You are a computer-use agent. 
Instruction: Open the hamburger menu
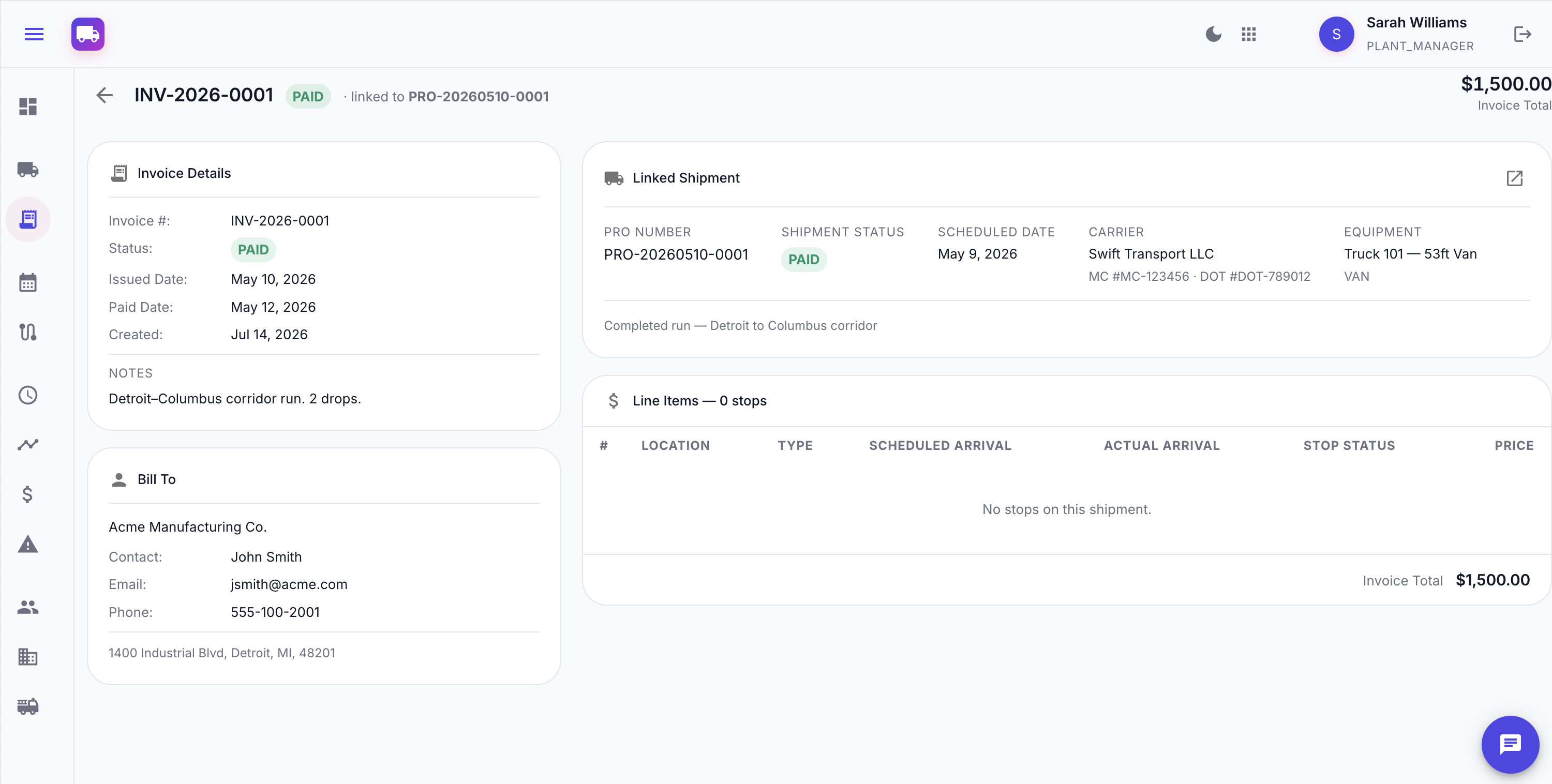point(34,34)
